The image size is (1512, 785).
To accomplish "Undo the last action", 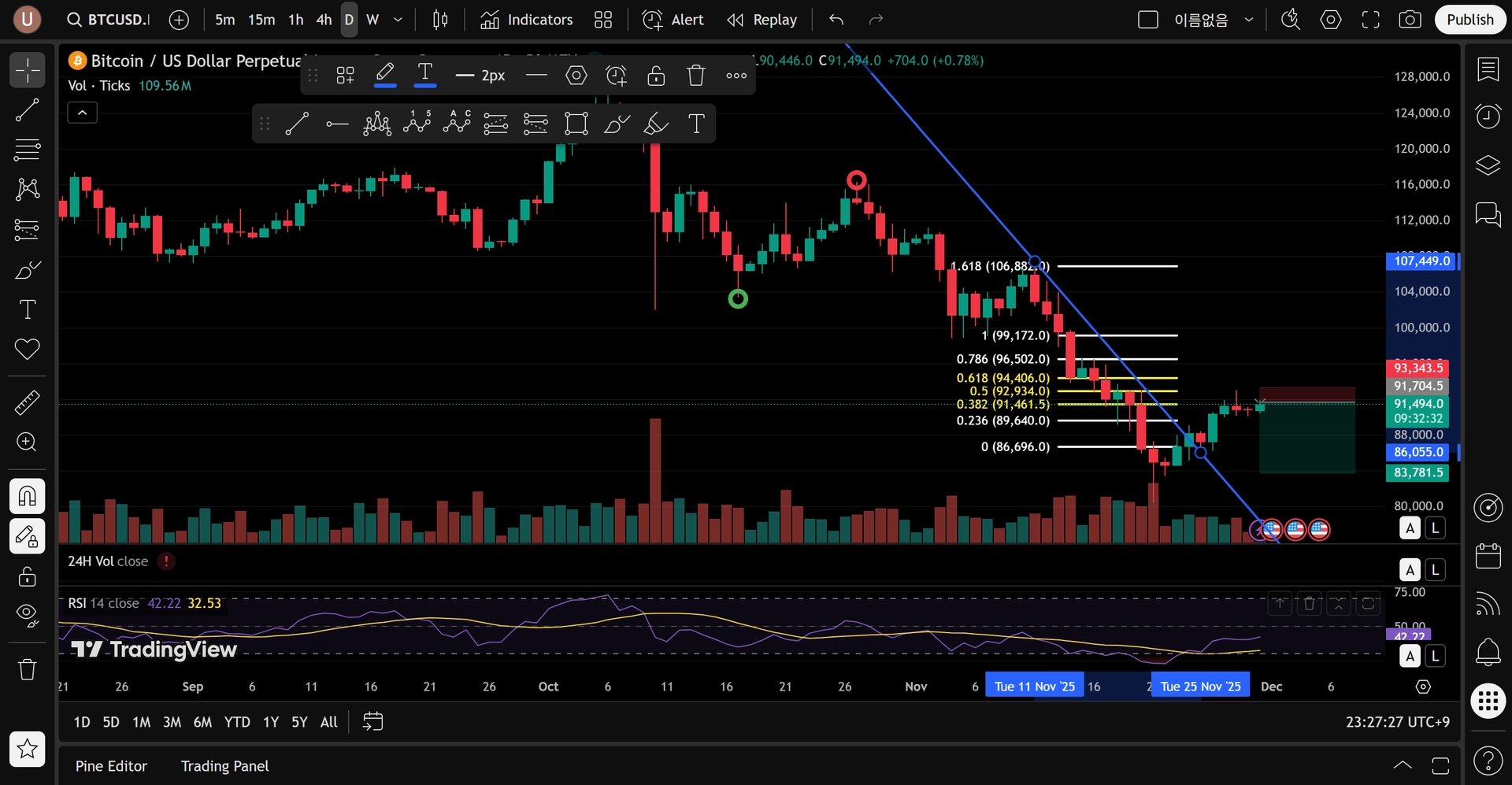I will pos(836,20).
